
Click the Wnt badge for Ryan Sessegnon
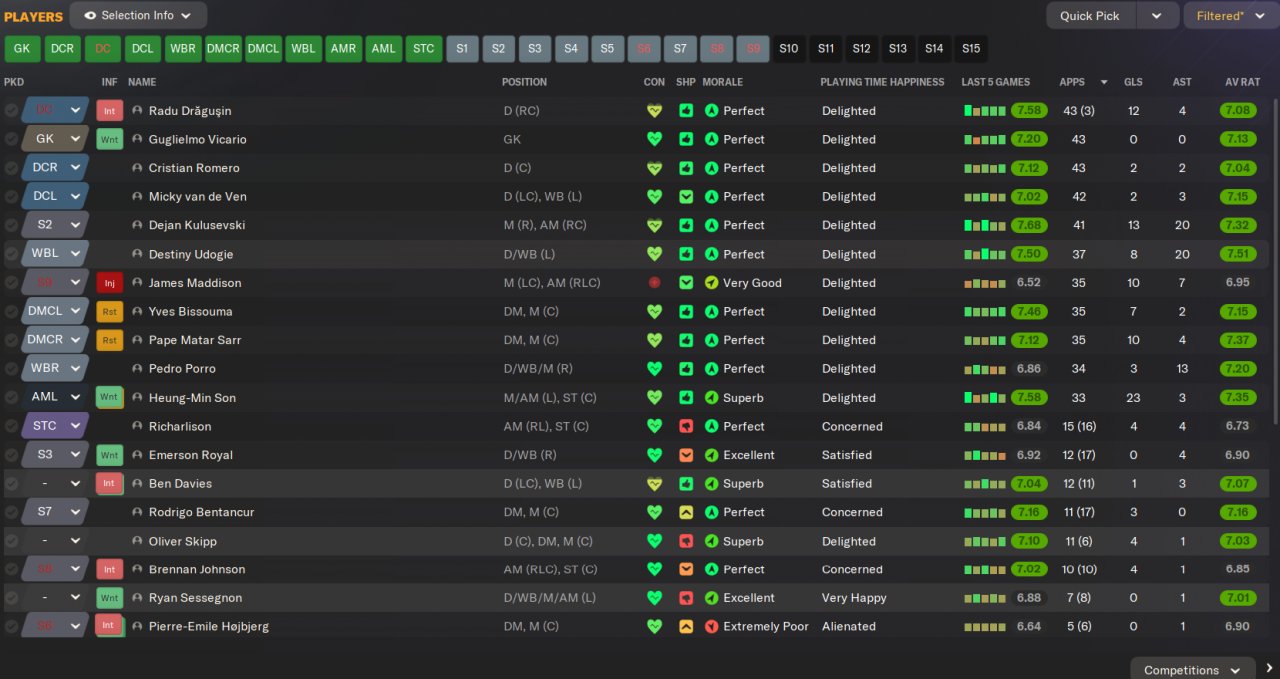(x=109, y=598)
